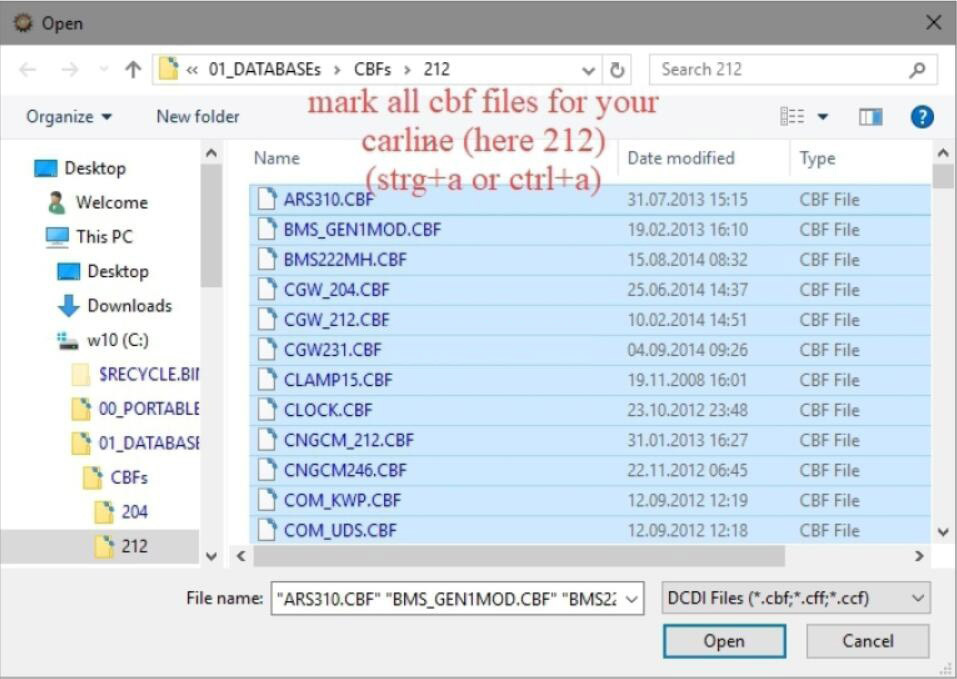Screen dimensions: 957x679
Task: Select file CGW_212.CBF
Action: 590,320
